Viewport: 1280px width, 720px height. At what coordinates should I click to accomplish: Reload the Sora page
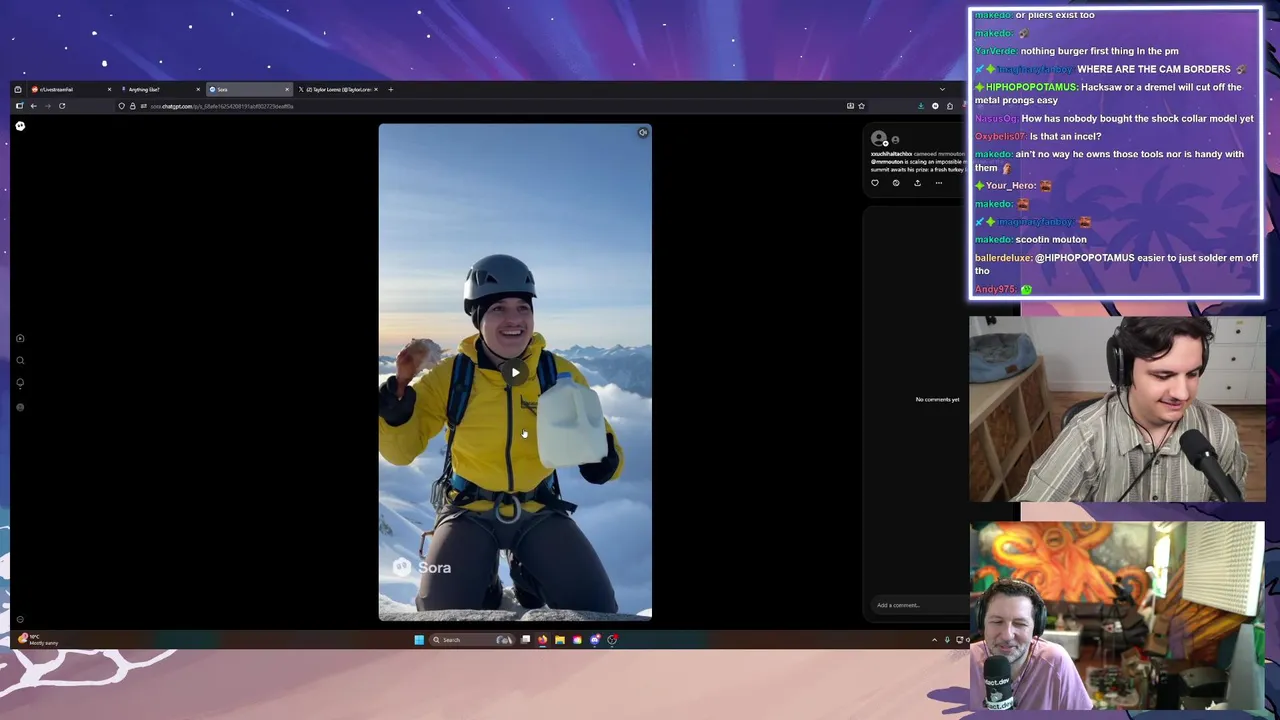(x=62, y=106)
